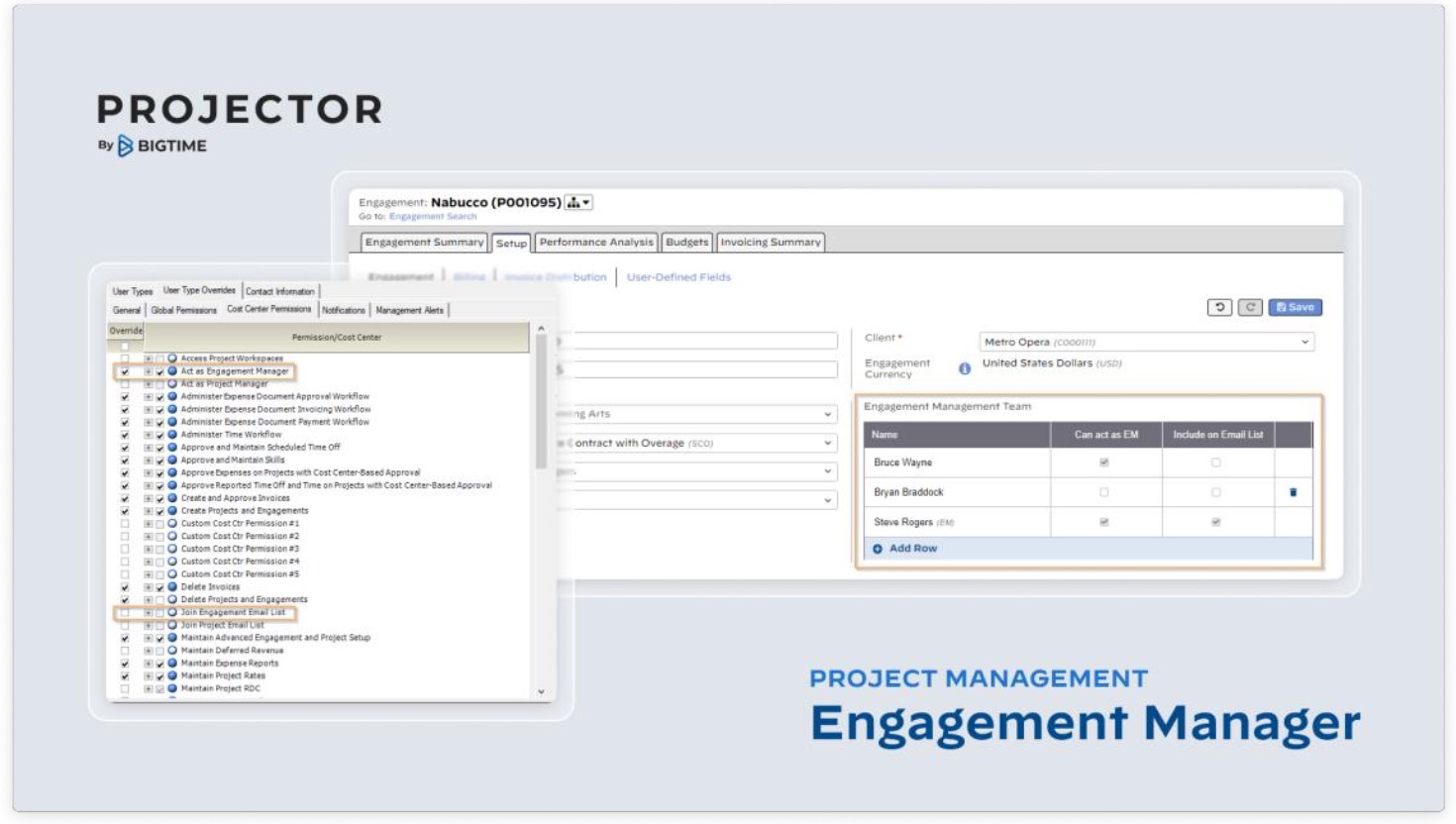Click the Steve Rogers name cell
1456x824 pixels.
957,522
